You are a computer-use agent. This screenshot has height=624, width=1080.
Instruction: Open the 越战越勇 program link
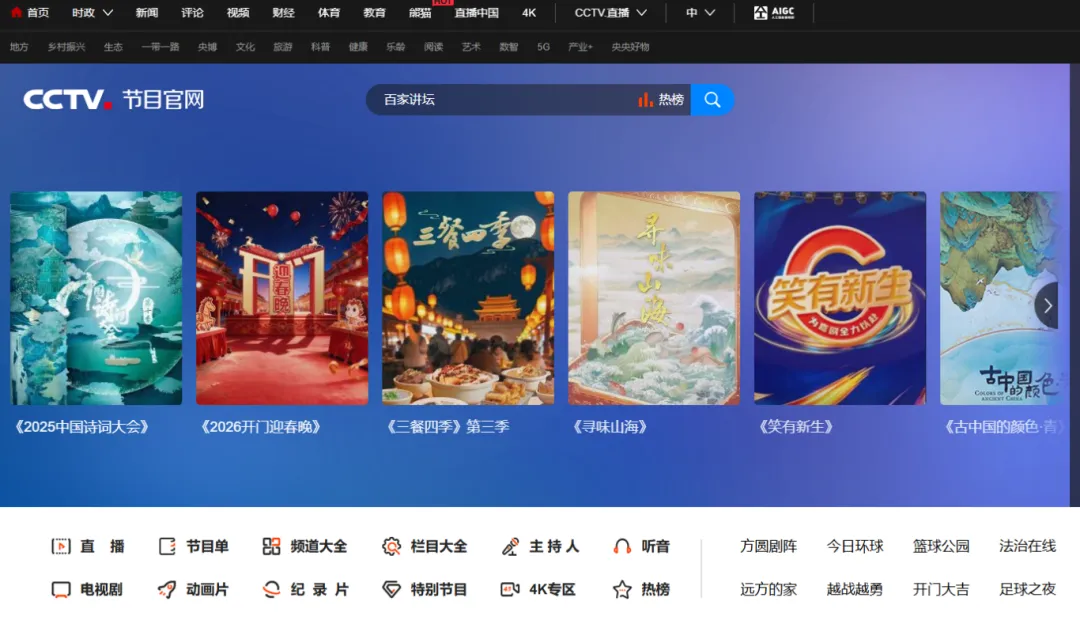[x=855, y=590]
